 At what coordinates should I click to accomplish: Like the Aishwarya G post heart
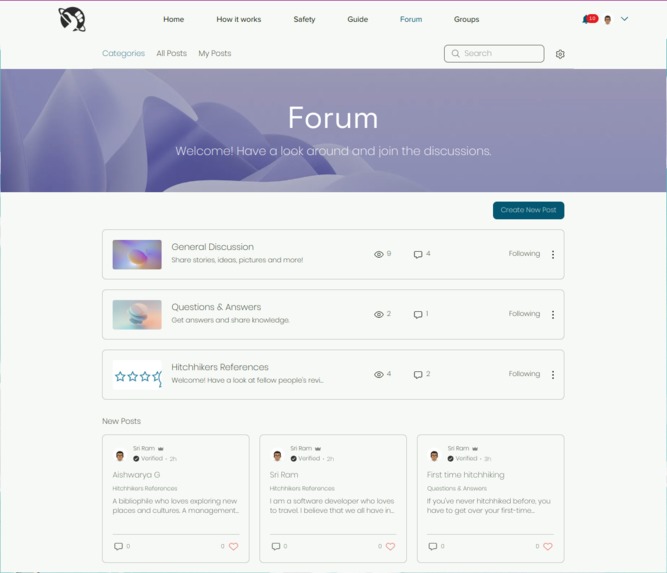click(x=234, y=546)
